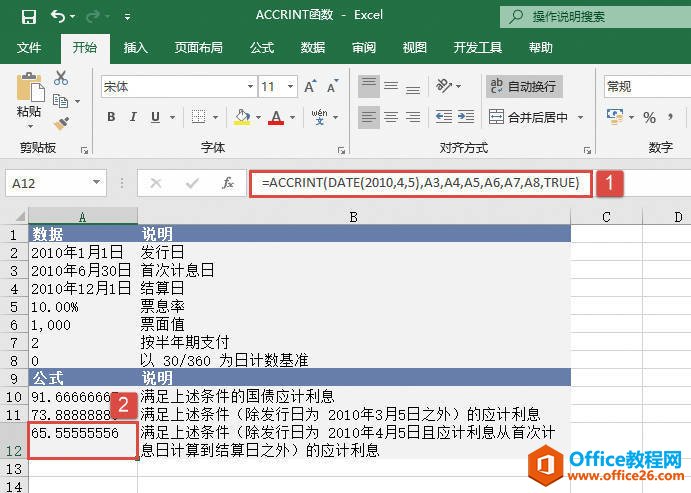The image size is (691, 493).
Task: Click the accounting number format icon
Action: coord(615,117)
